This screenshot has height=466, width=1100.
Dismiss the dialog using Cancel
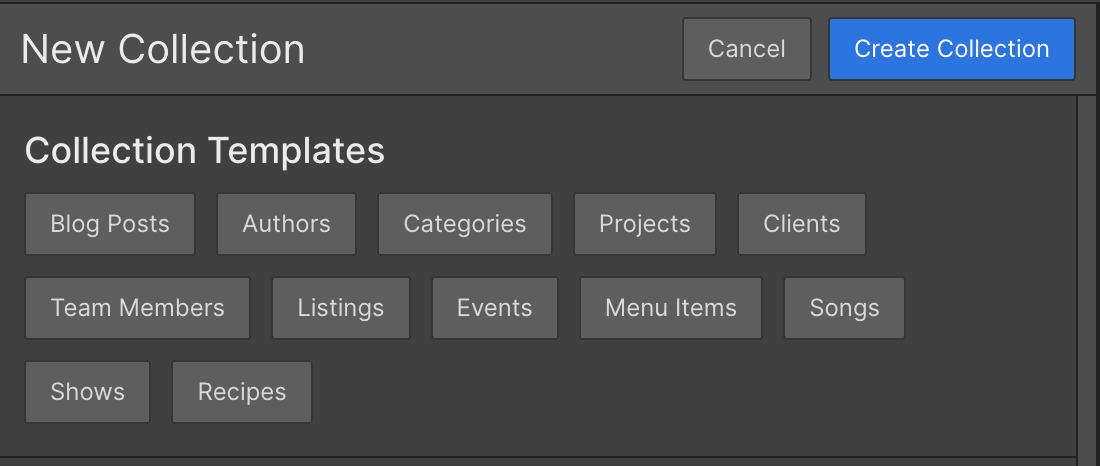click(x=746, y=49)
